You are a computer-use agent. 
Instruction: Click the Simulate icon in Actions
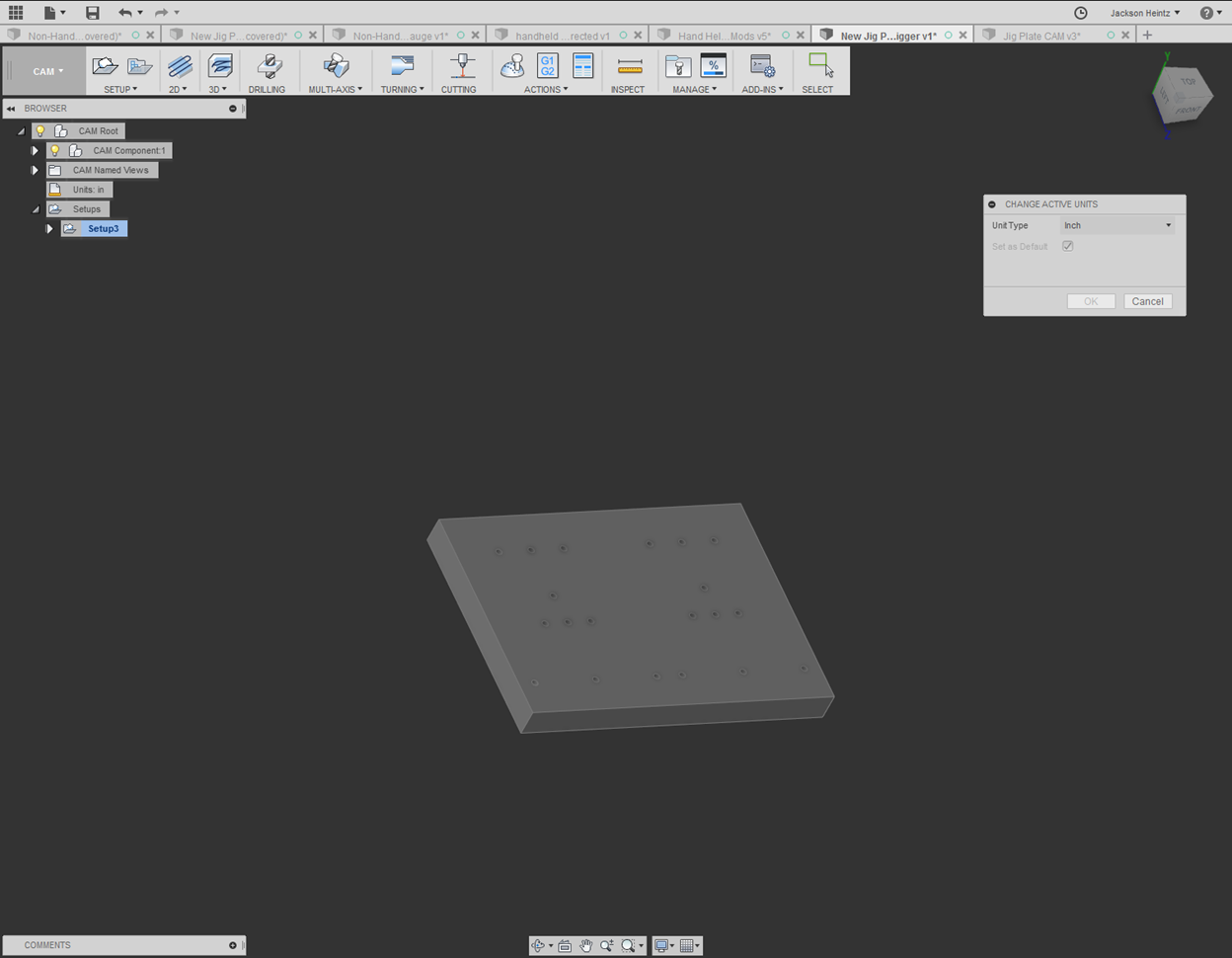[x=512, y=66]
